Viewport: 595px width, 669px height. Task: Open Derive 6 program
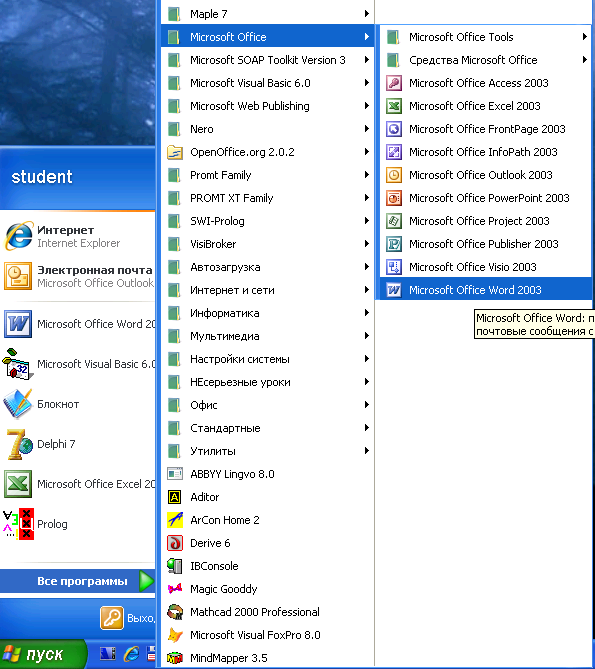pyautogui.click(x=267, y=543)
